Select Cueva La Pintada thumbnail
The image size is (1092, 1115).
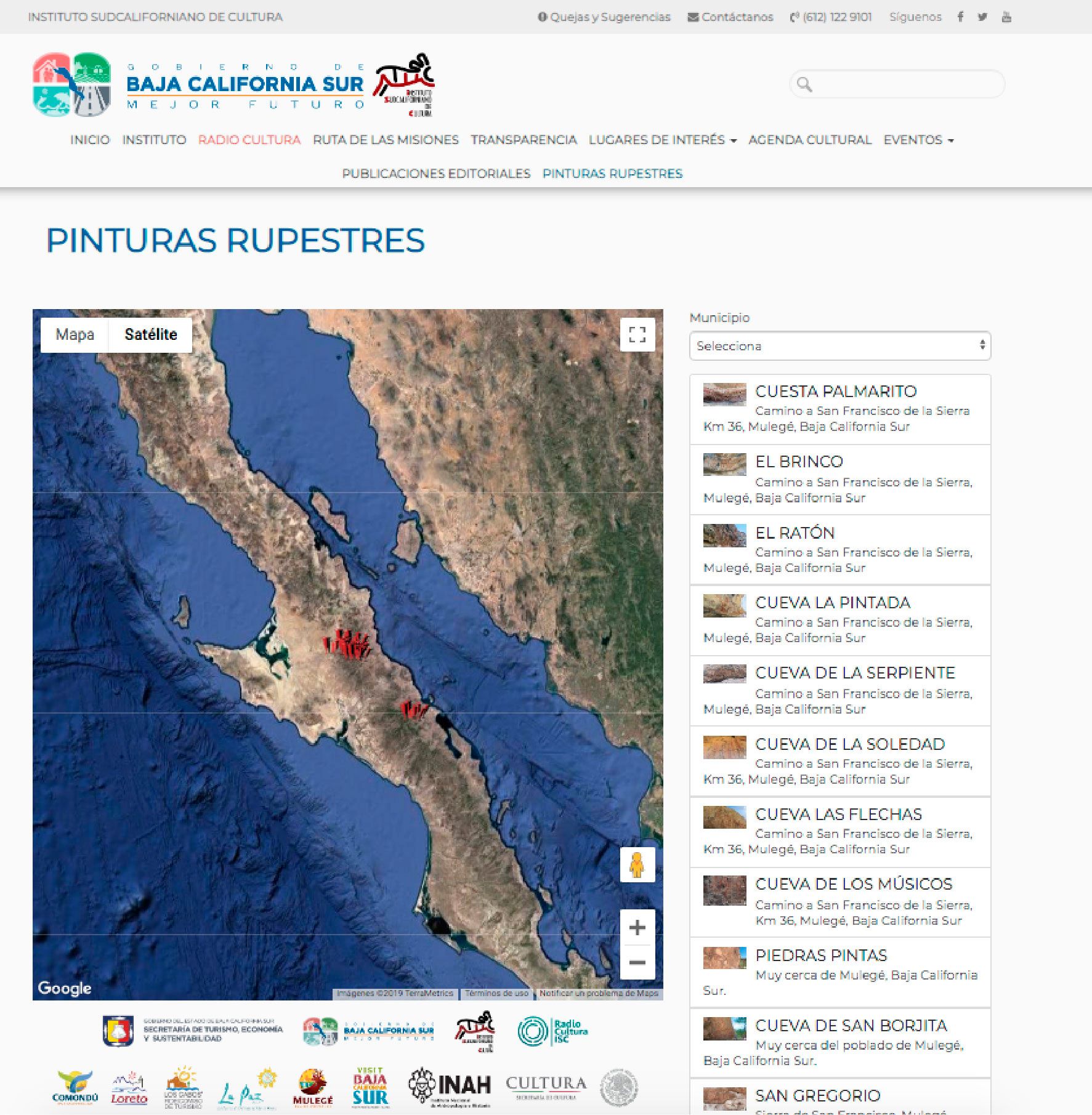point(724,606)
